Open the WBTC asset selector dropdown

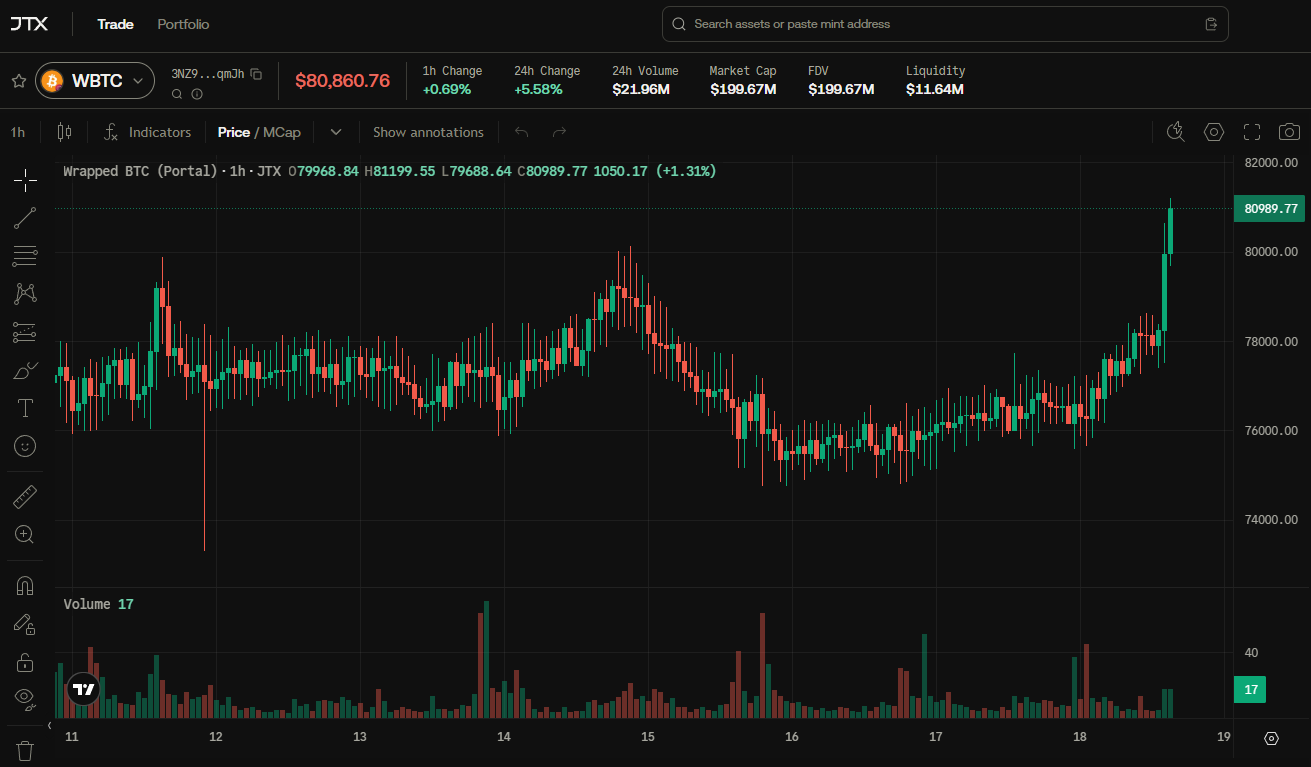tap(95, 81)
